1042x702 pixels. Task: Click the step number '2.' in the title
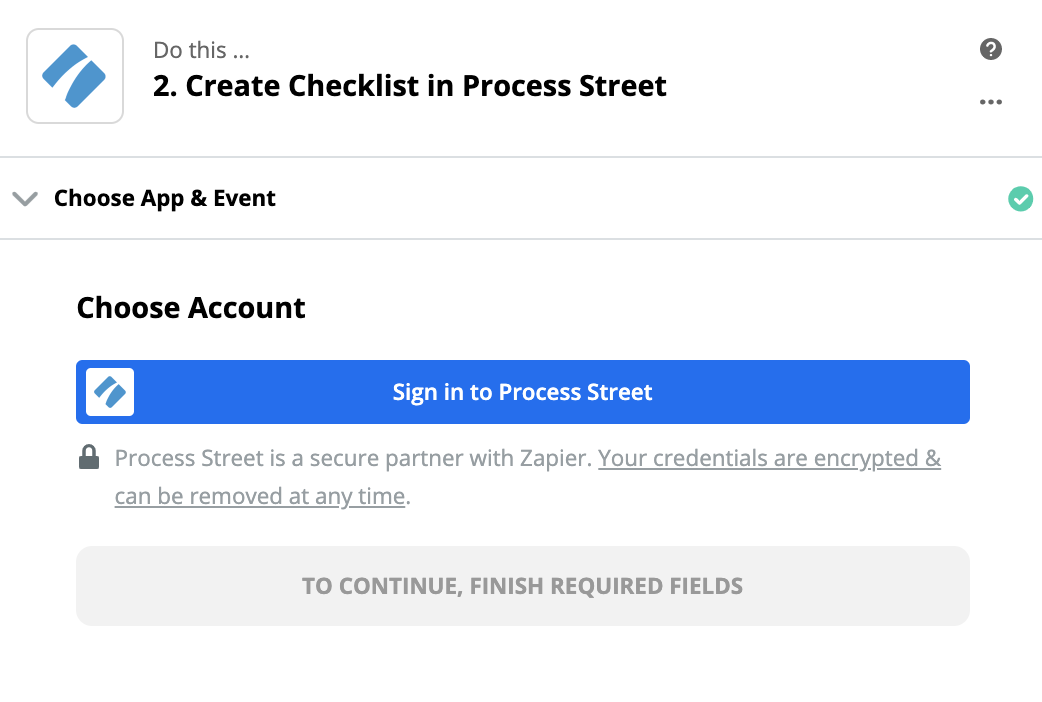click(x=165, y=86)
